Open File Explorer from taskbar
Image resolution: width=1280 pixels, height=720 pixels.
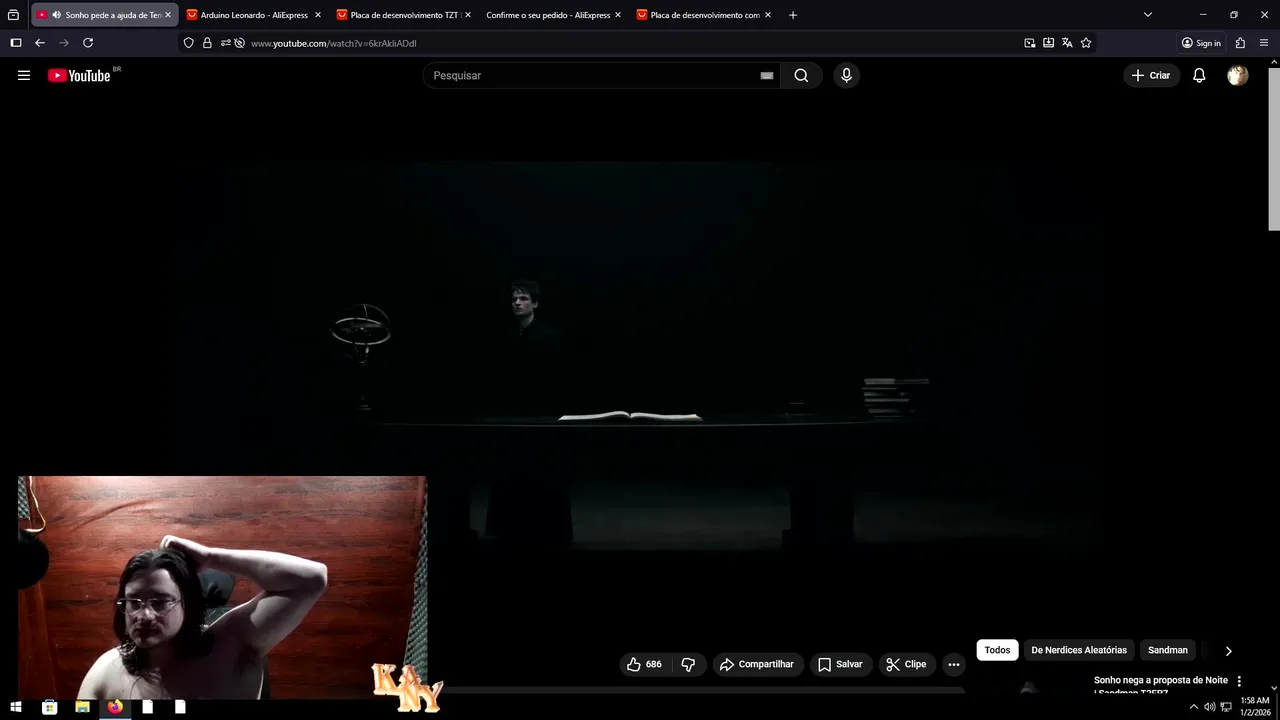pyautogui.click(x=82, y=707)
